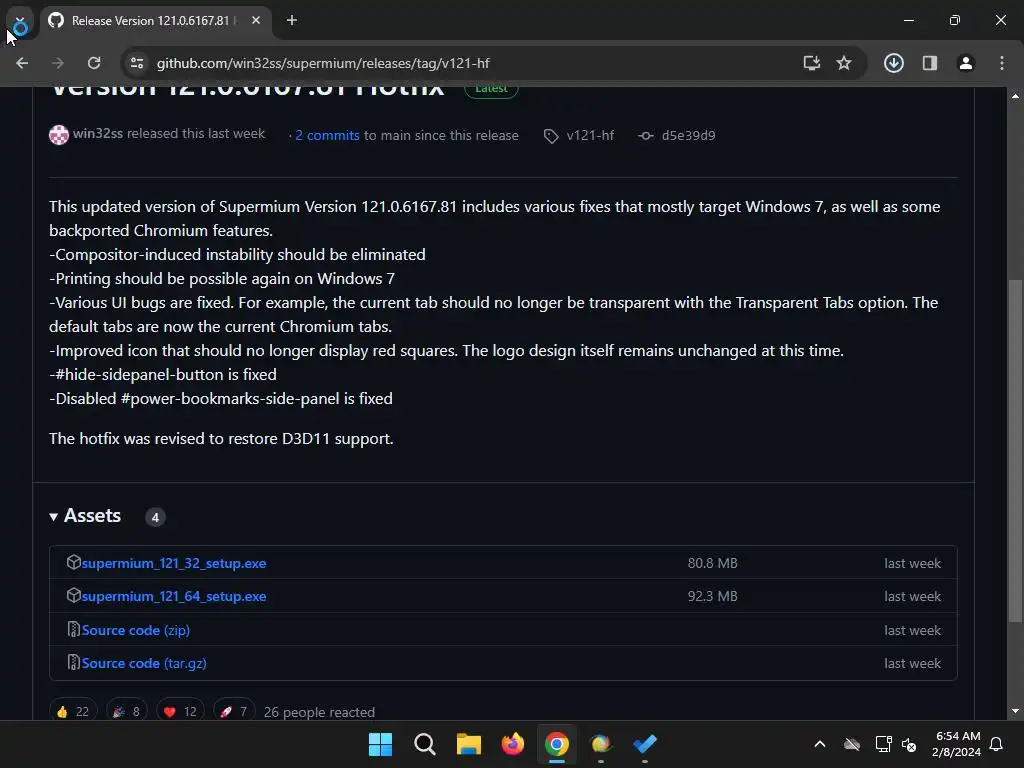Click zip file icon of Source code (zip)
1024x768 pixels.
click(x=74, y=629)
